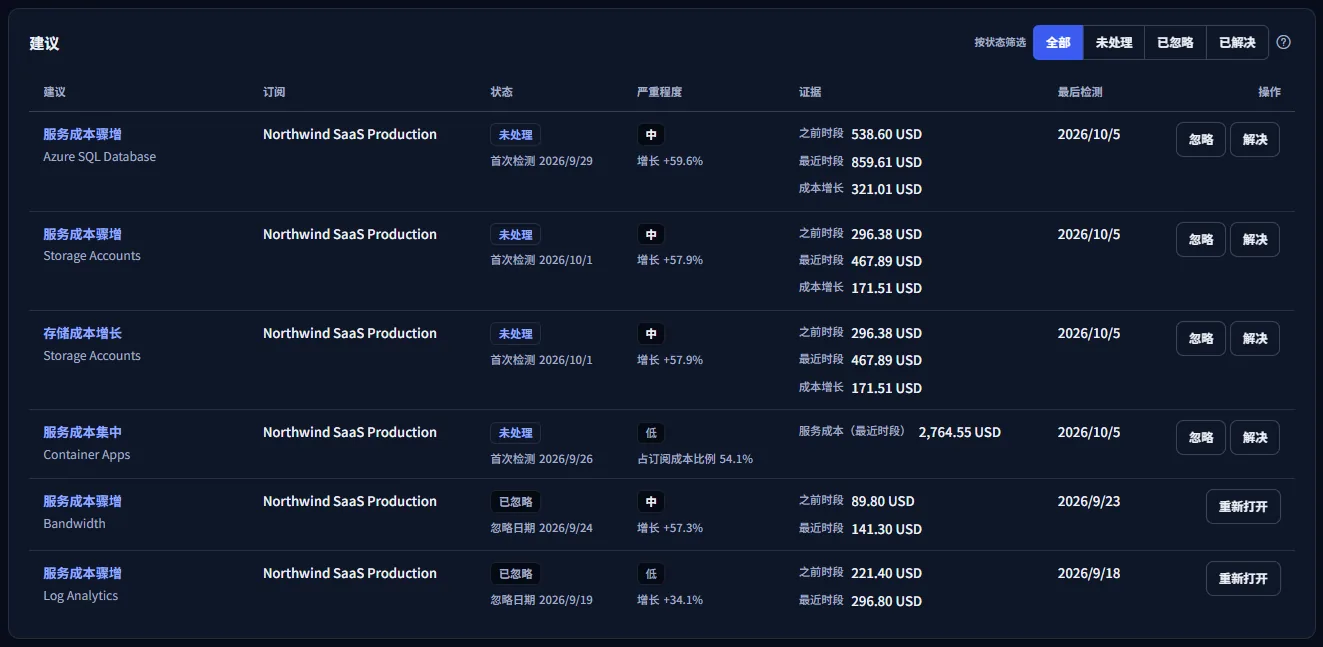This screenshot has width=1323, height=647.
Task: Click the 2026/9/23 last detected date
Action: 1089,501
